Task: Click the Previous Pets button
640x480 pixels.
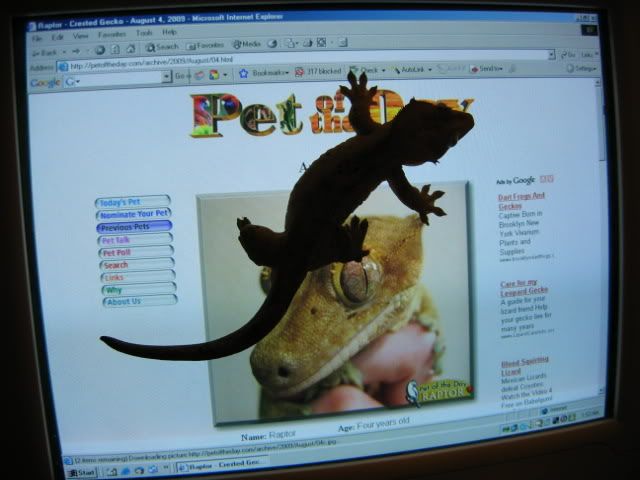Action: 134,227
